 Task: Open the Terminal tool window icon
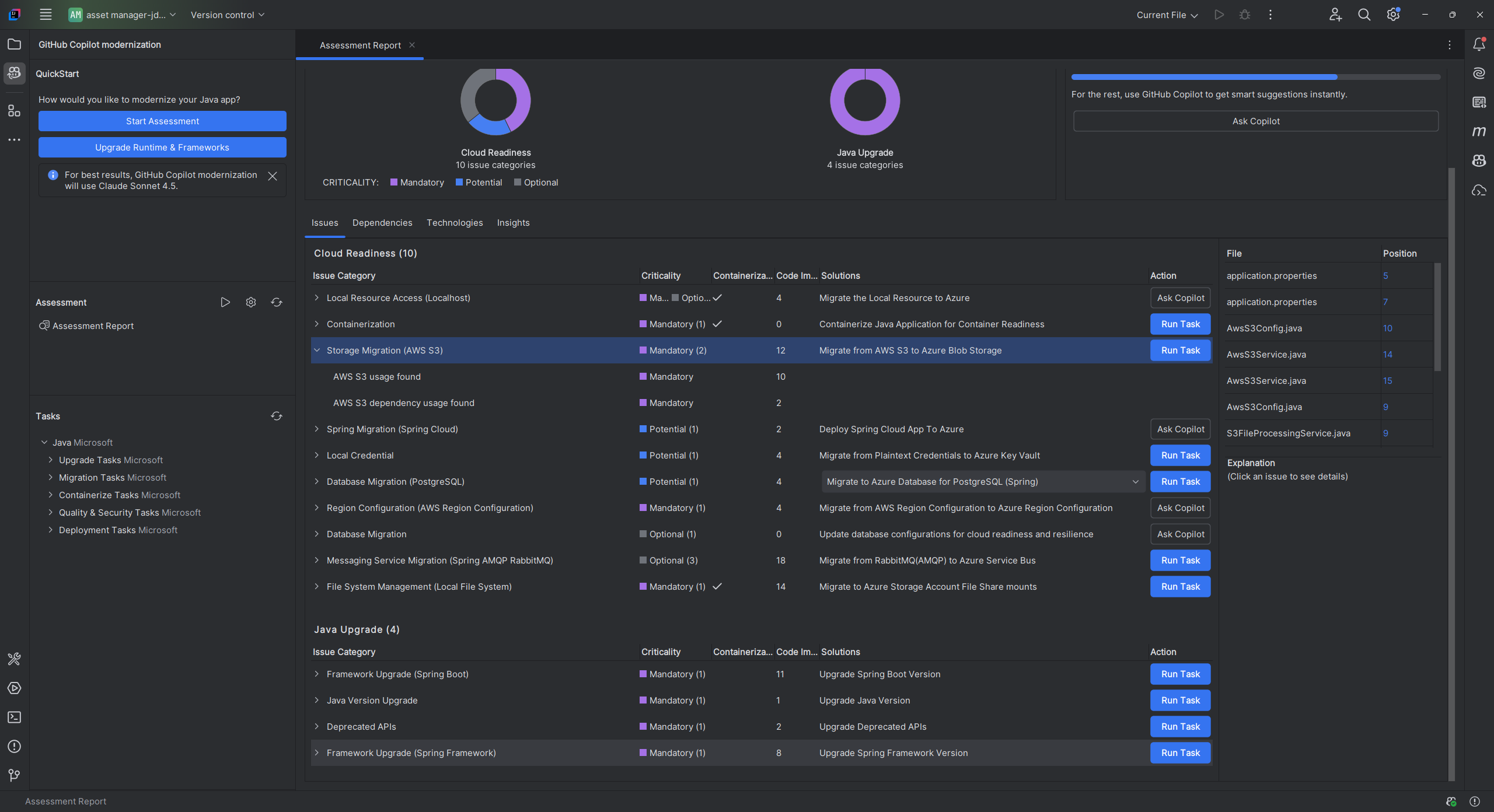[14, 717]
